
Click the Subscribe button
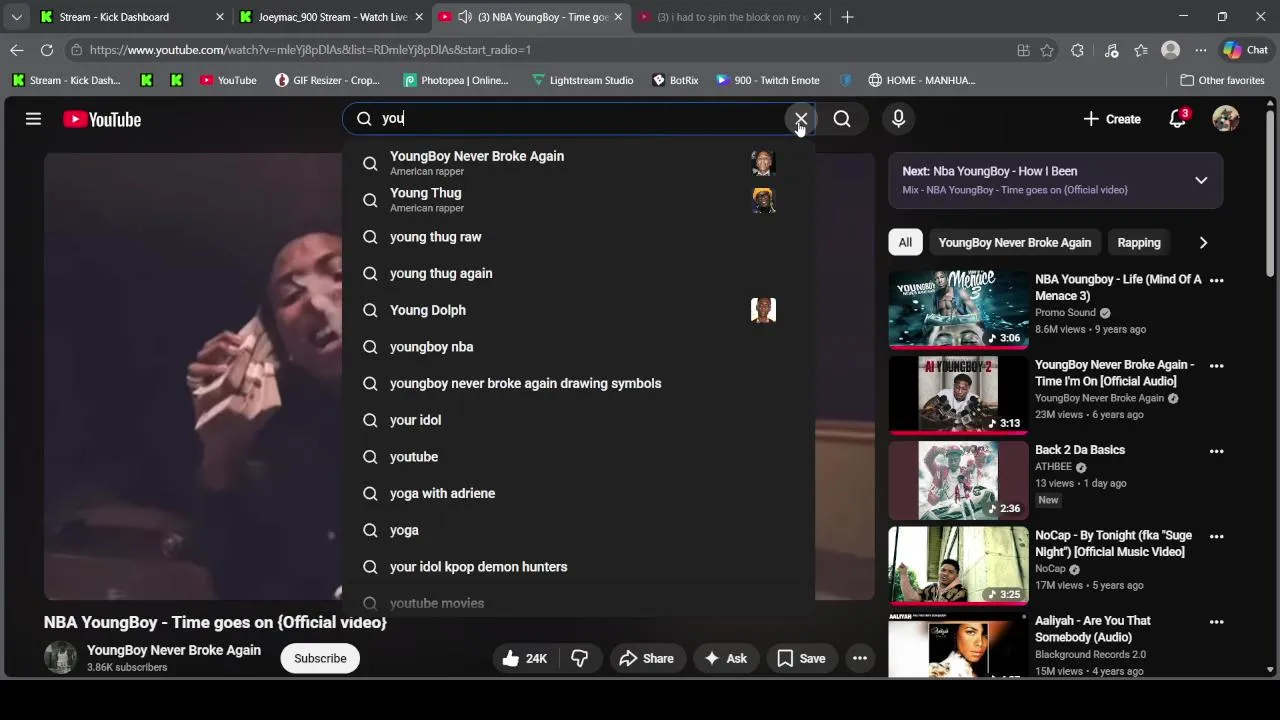coord(320,658)
